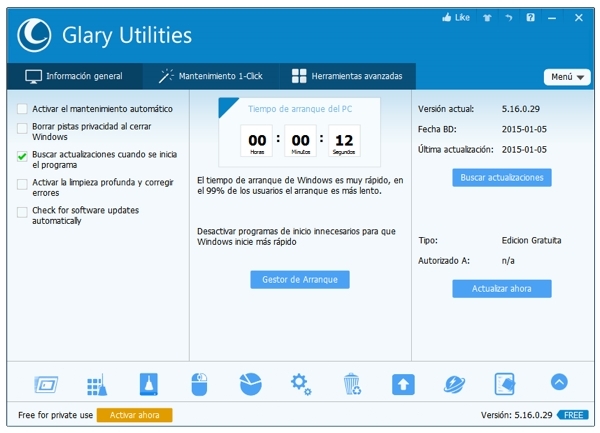Click the undo restore arrow icon
The height and width of the screenshot is (433, 600).
tap(509, 18)
